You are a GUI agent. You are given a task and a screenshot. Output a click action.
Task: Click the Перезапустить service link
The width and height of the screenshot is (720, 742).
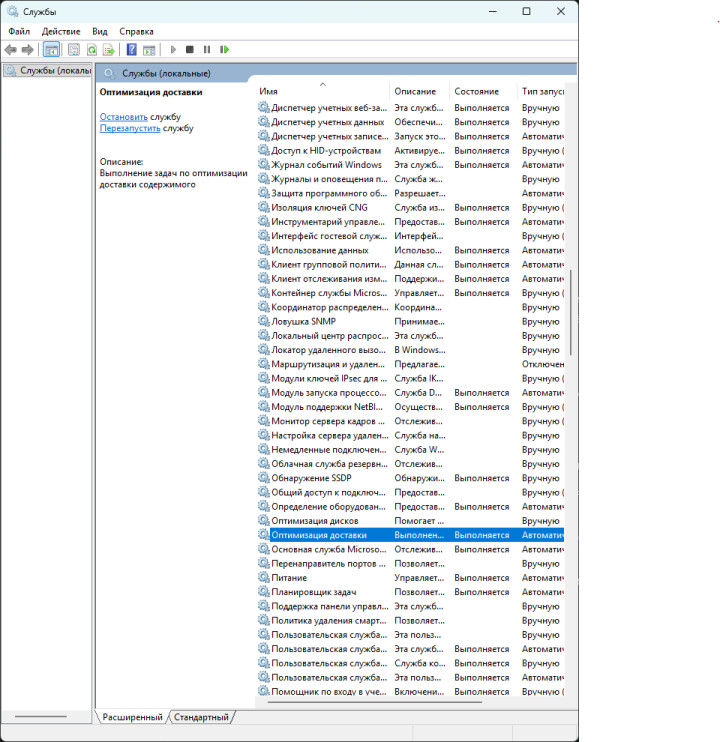click(130, 128)
